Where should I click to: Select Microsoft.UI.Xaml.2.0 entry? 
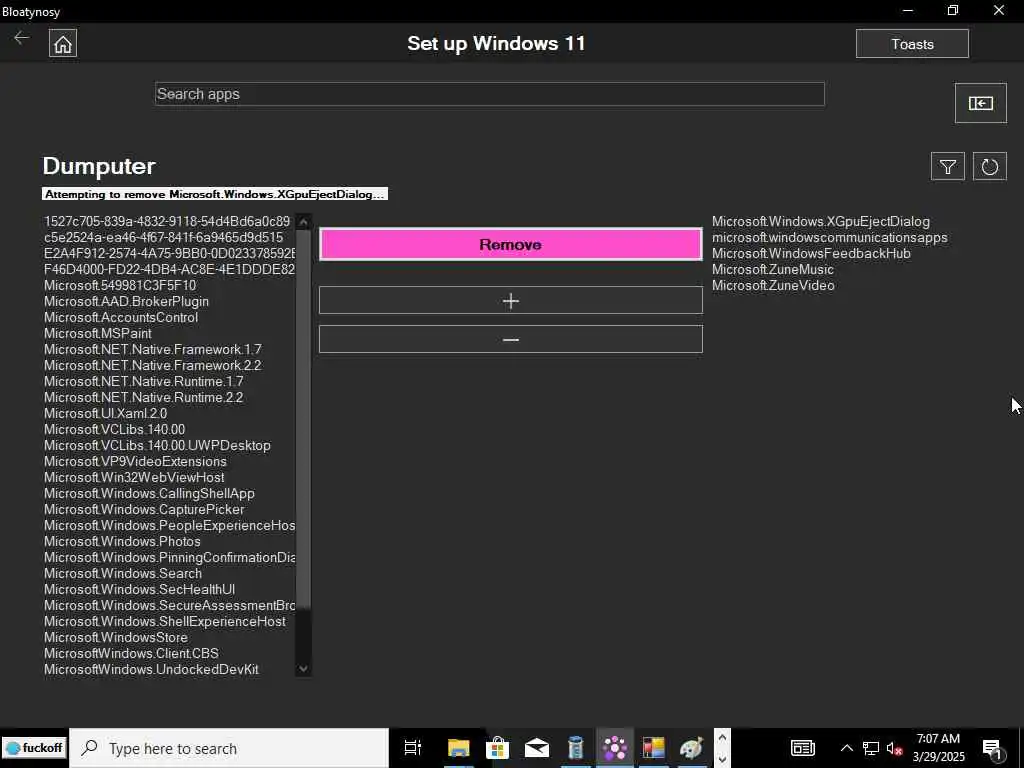click(x=106, y=413)
